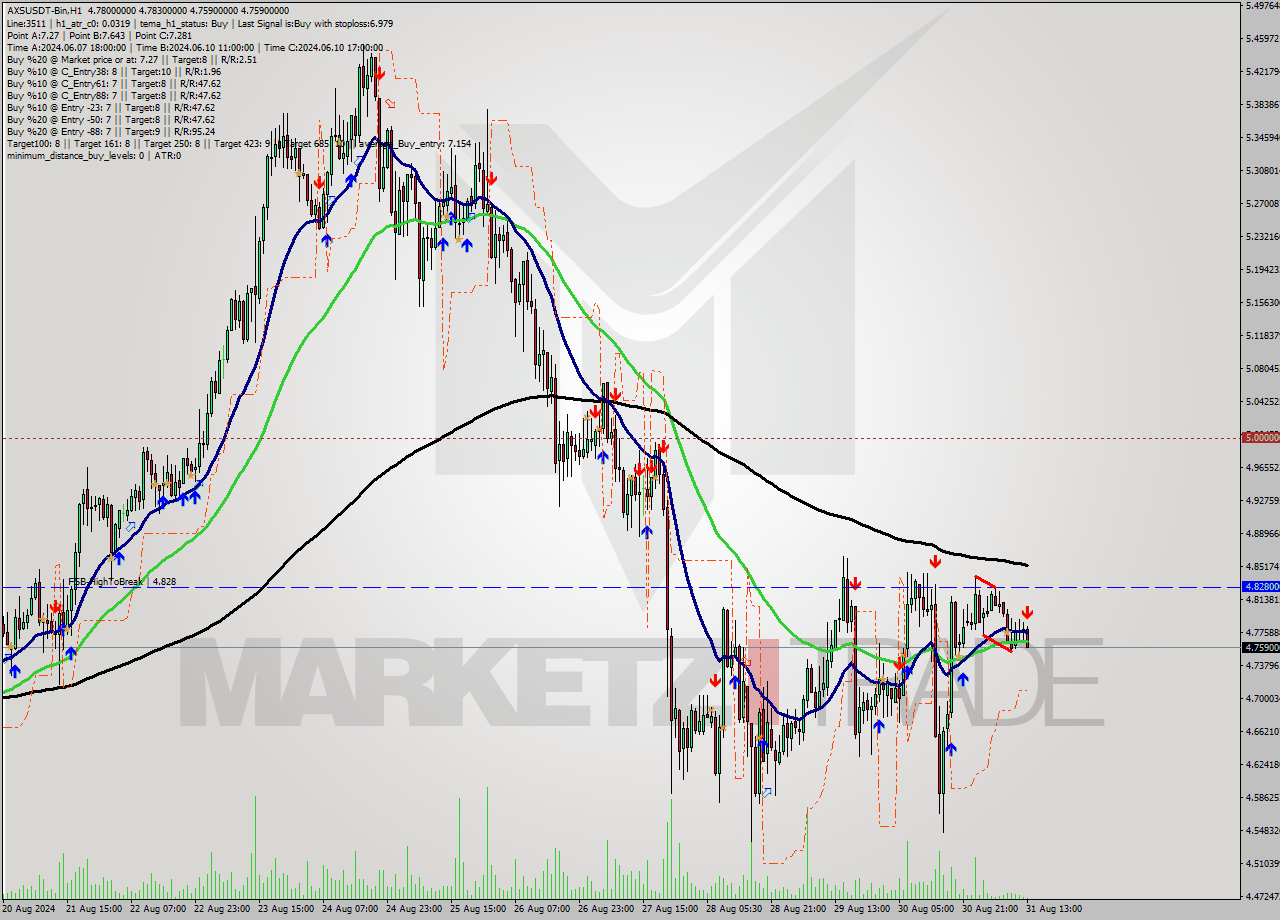Select the blue 4.82800 price tag
Screen dimensions: 1280x920
1260,586
